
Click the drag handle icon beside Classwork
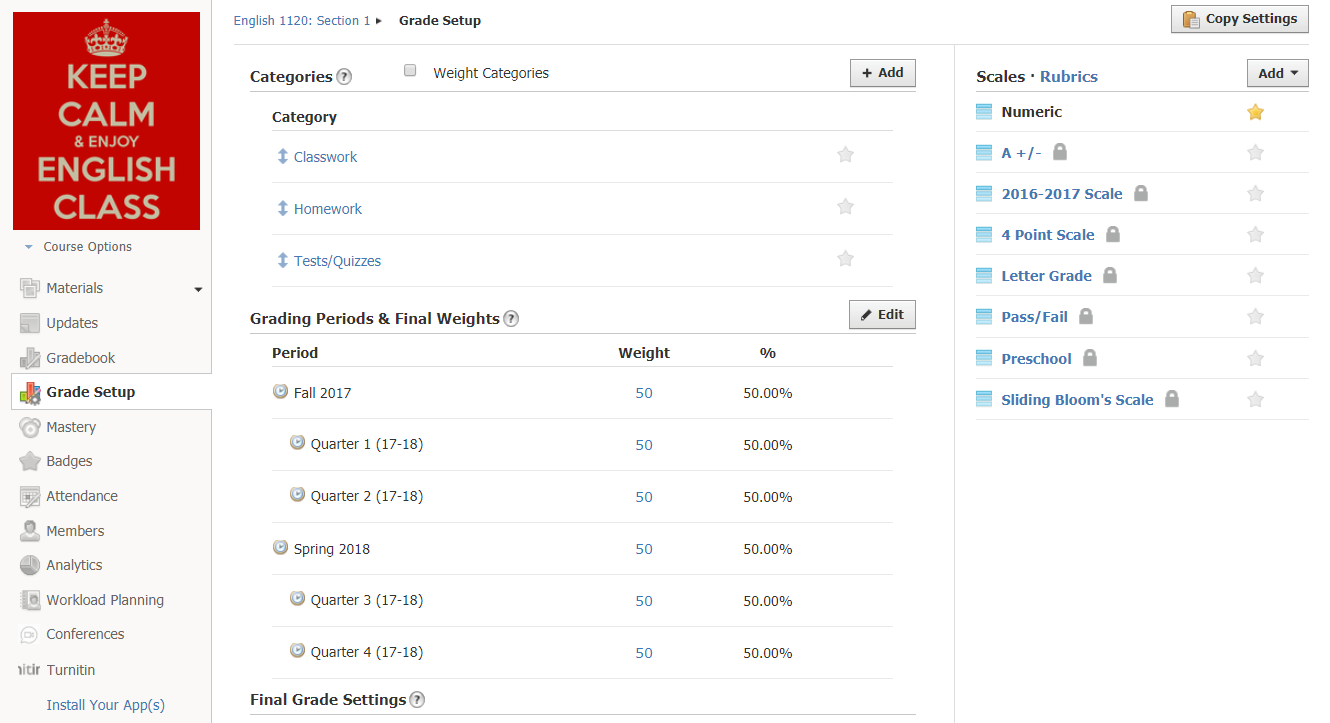tap(282, 157)
